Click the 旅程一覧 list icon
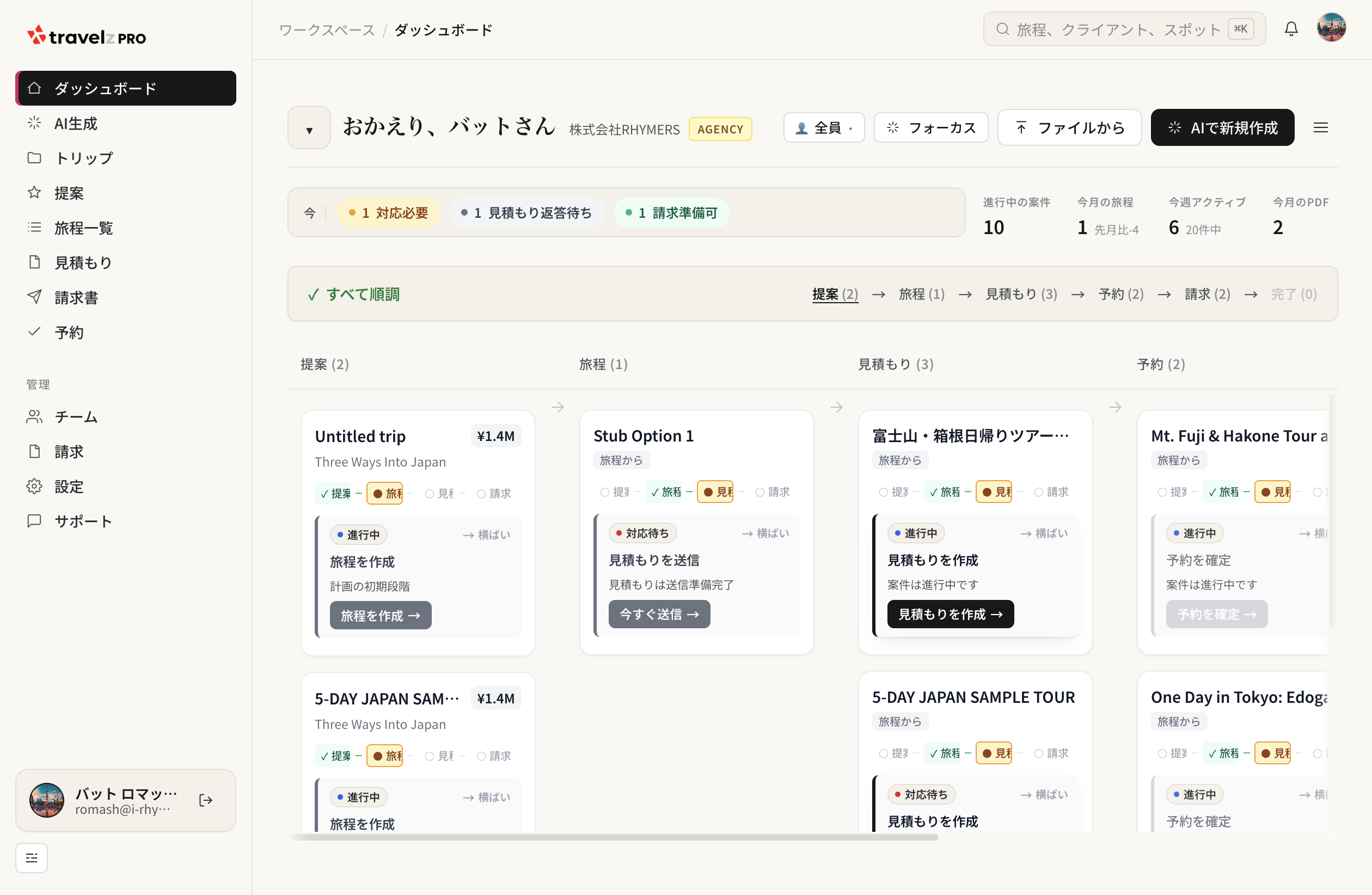The height and width of the screenshot is (895, 1372). (x=35, y=228)
